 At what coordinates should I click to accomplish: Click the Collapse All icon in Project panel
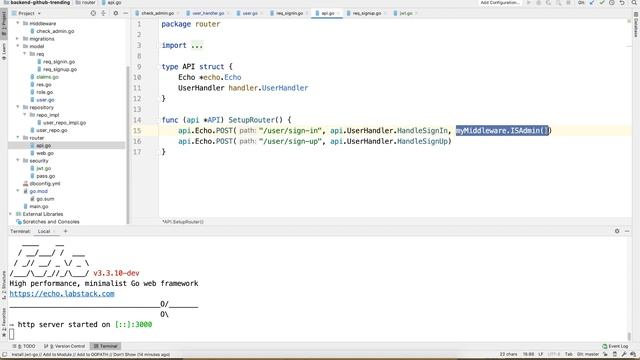[x=104, y=13]
